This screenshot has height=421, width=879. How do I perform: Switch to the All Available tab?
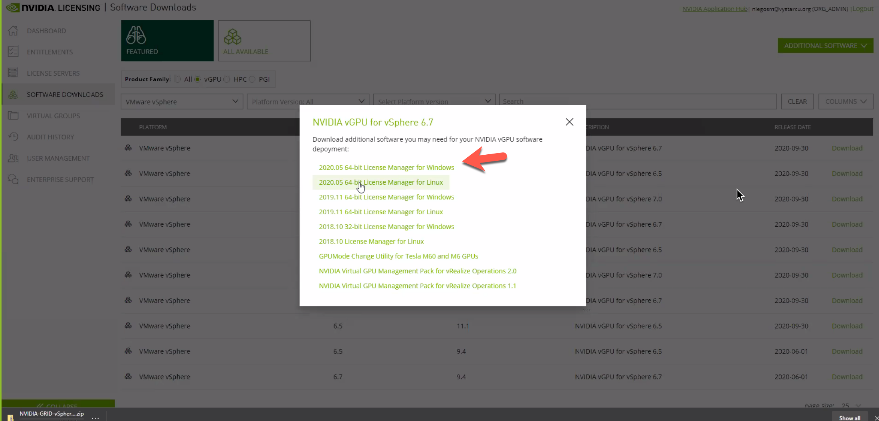pos(264,41)
